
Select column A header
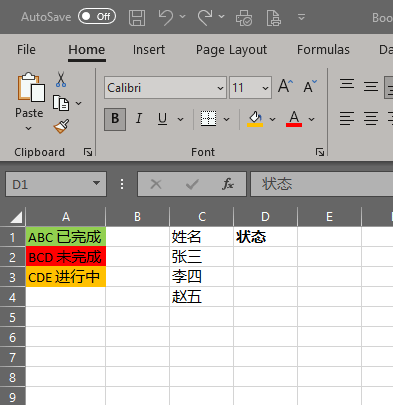66,217
